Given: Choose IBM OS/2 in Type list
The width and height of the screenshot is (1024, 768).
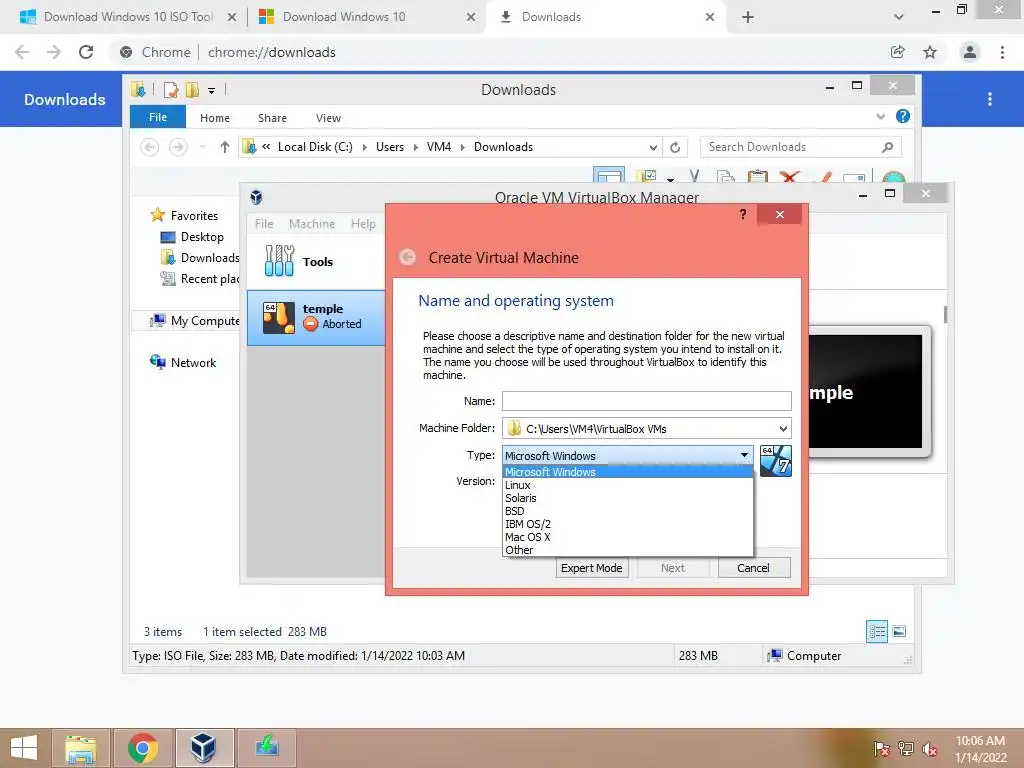Looking at the screenshot, I should (x=628, y=524).
